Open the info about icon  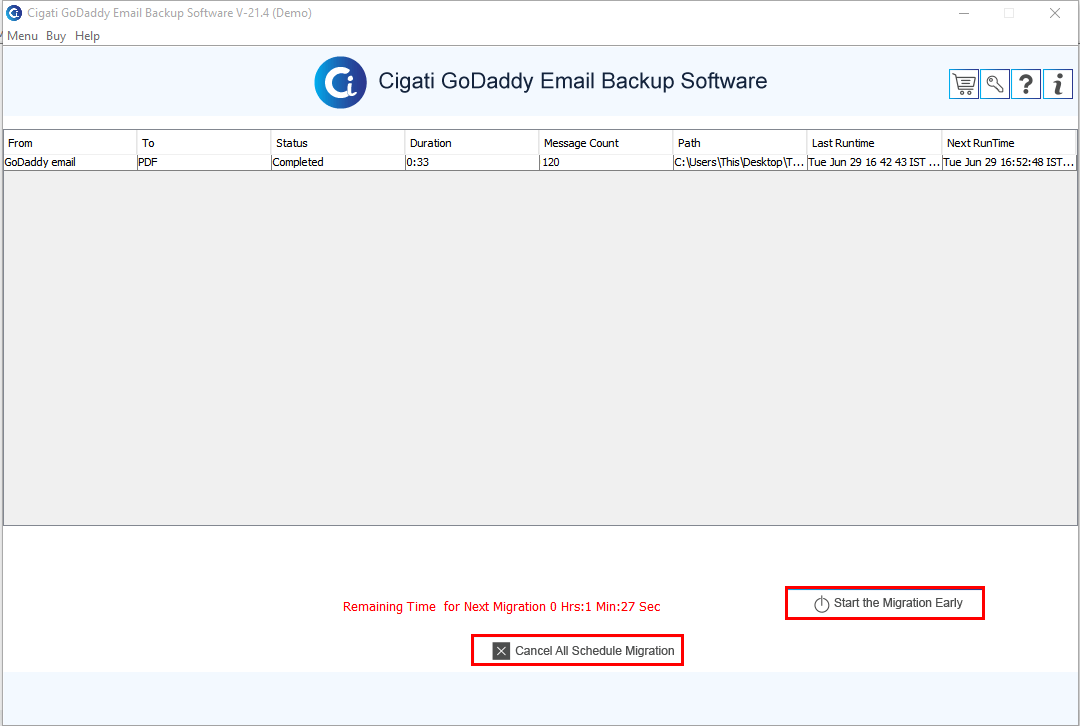pos(1058,85)
